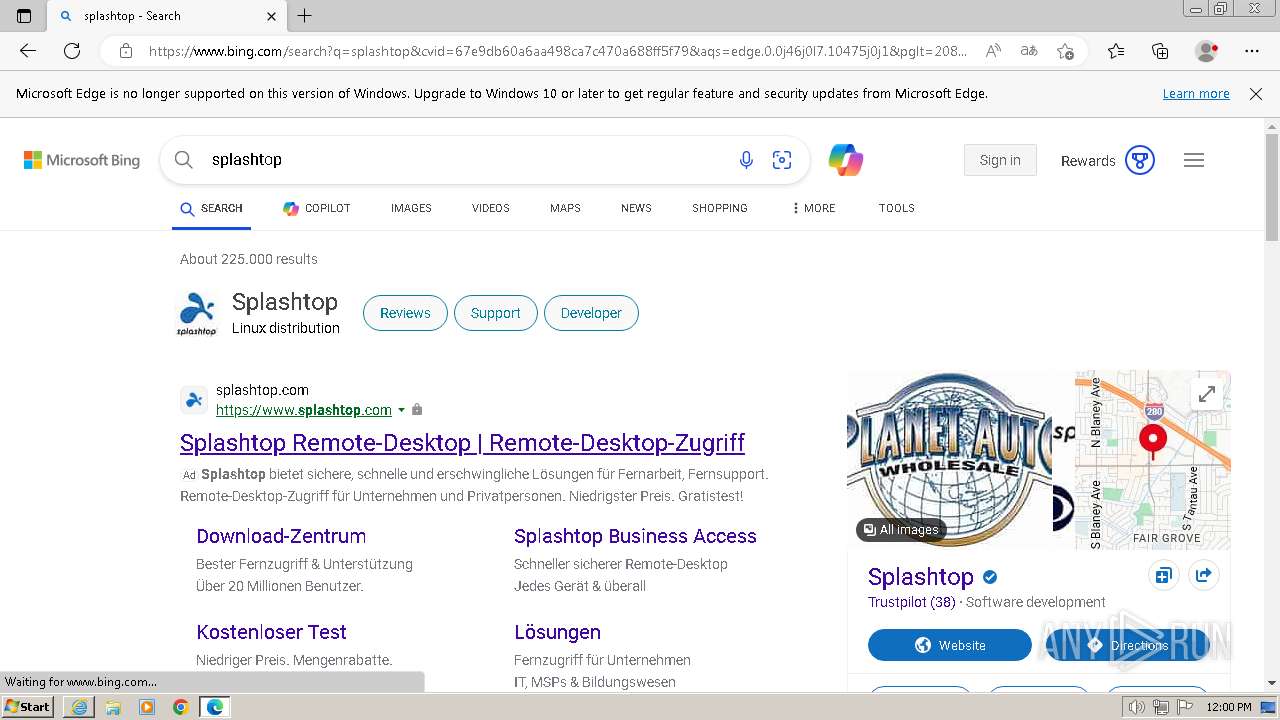Click the Splashtop logo thumbnail
The image size is (1280, 720).
[197, 313]
